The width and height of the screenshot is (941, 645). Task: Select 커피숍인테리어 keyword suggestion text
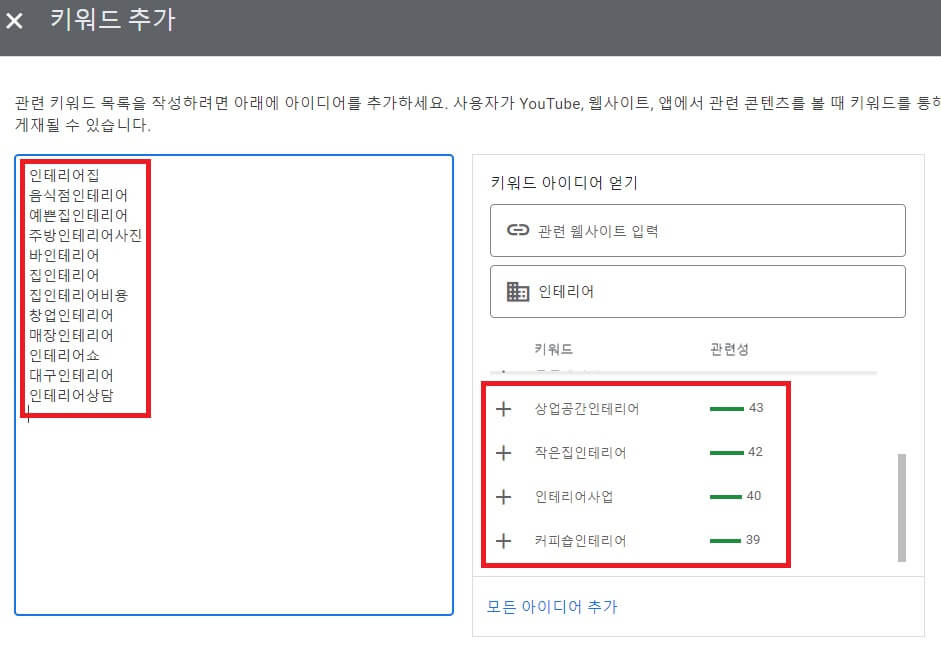580,541
